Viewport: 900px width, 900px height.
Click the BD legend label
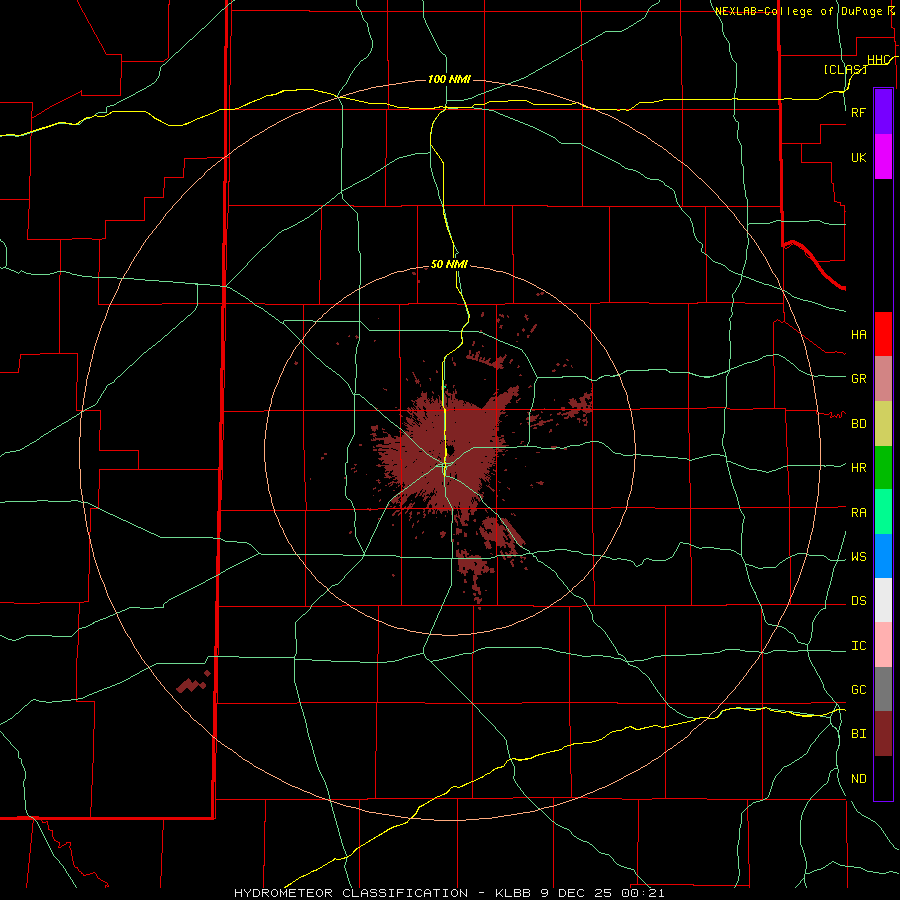tap(858, 424)
